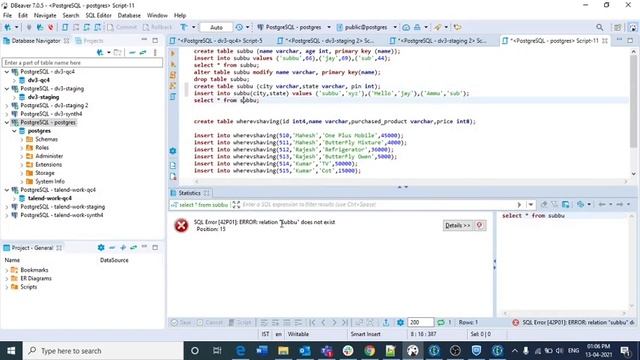Image resolution: width=640 pixels, height=360 pixels.
Task: Click the Details >> button
Action: (x=458, y=225)
